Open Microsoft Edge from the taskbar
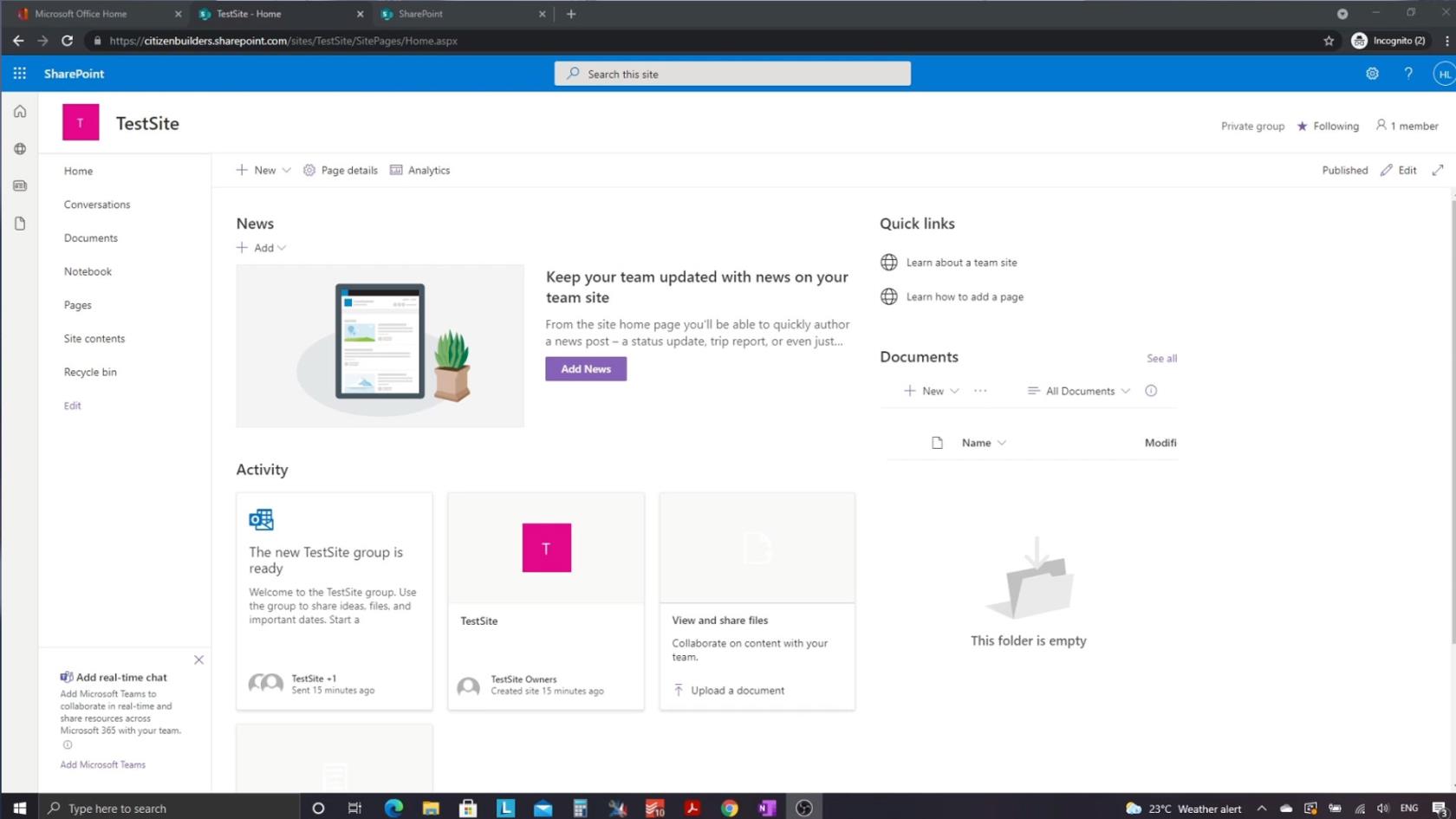This screenshot has height=819, width=1456. pyautogui.click(x=393, y=808)
